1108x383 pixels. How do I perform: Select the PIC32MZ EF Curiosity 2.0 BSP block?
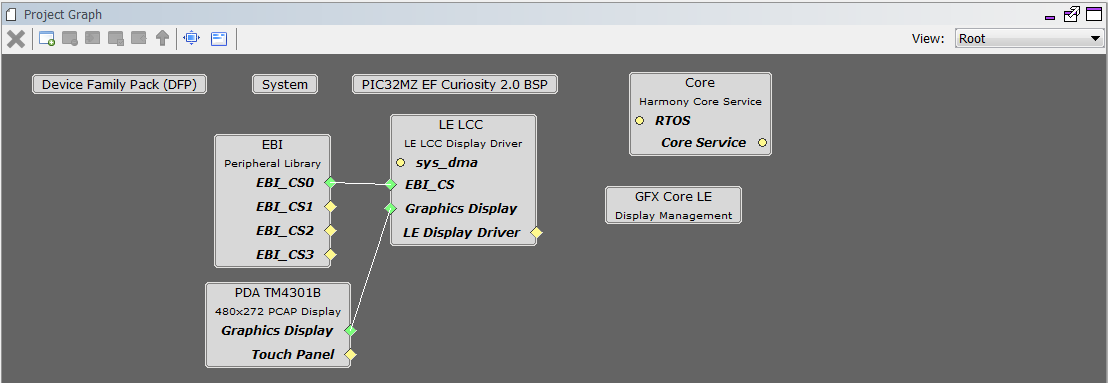point(455,84)
